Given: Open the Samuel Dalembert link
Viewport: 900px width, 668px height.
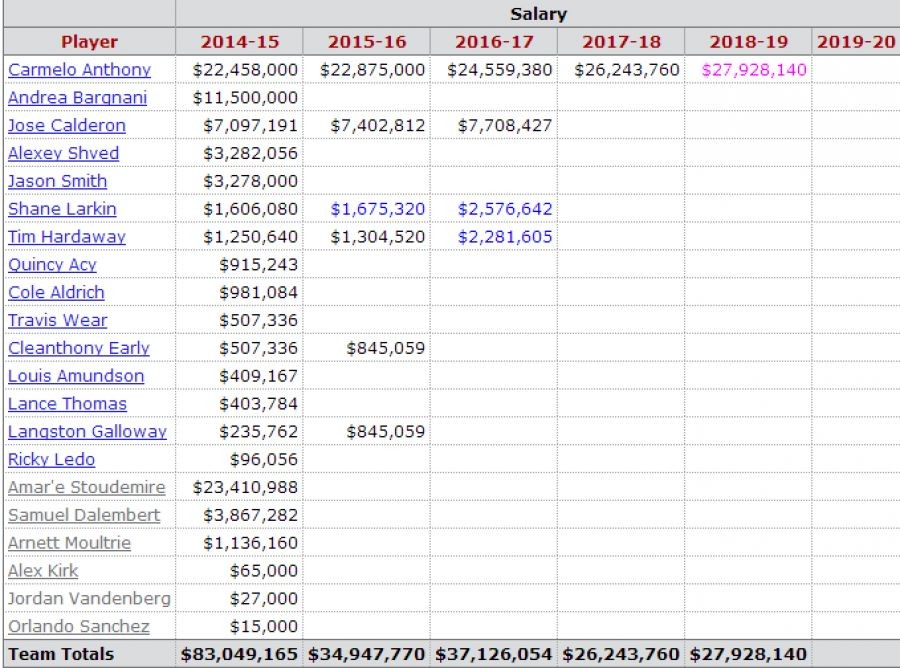Looking at the screenshot, I should [x=84, y=515].
